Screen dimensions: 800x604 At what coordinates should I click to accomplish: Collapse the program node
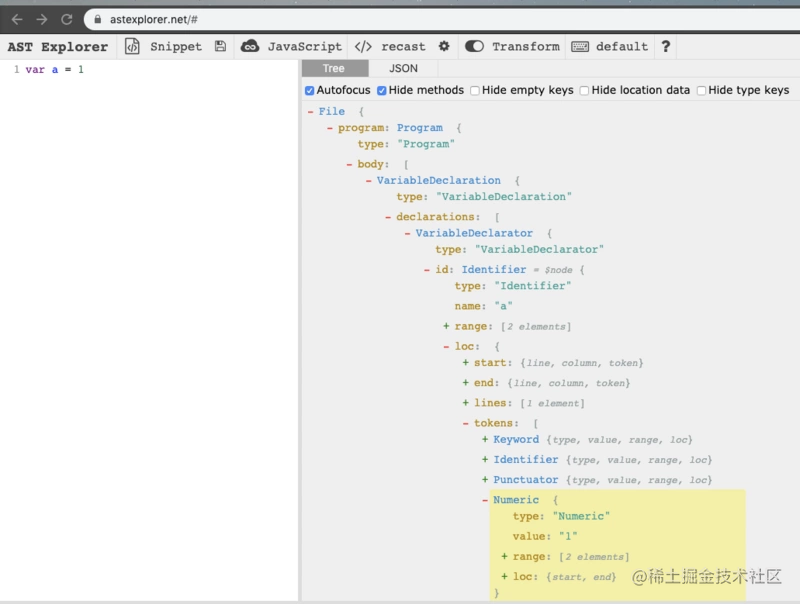[330, 128]
